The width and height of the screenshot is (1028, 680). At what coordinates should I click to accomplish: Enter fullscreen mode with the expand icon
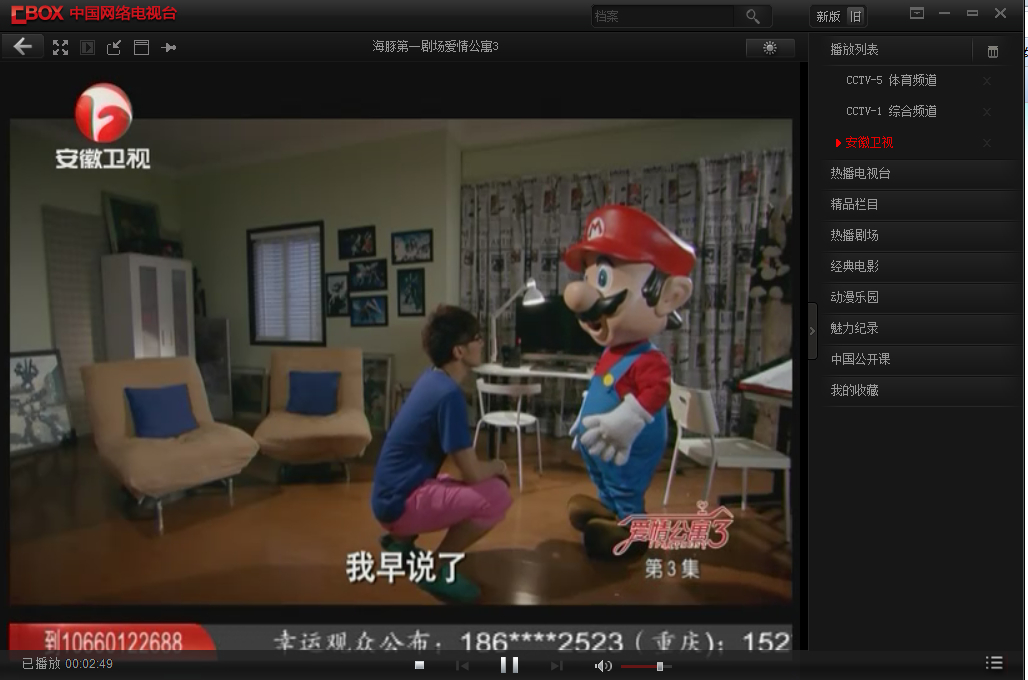click(60, 47)
